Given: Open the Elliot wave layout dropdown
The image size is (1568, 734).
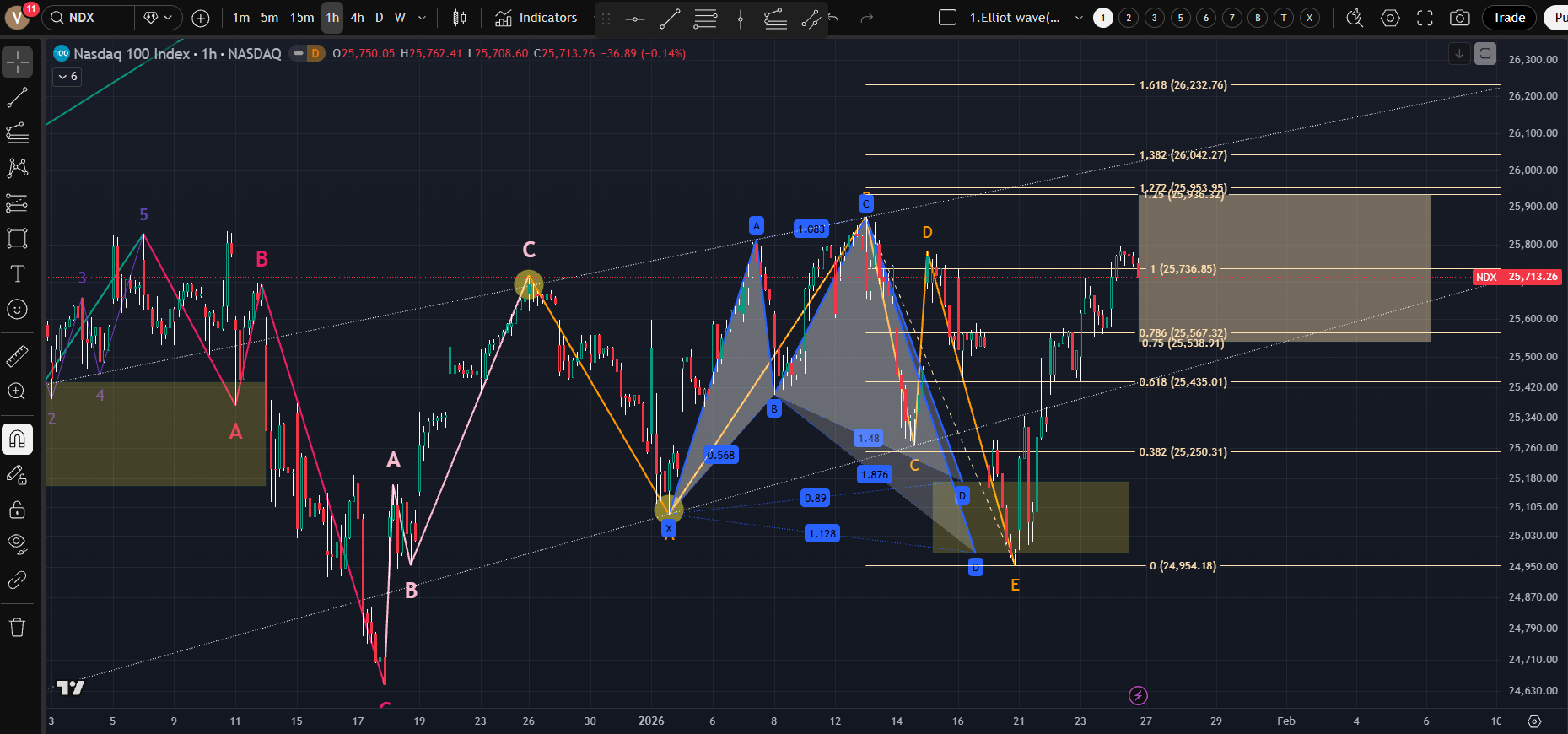Looking at the screenshot, I should tap(1079, 18).
